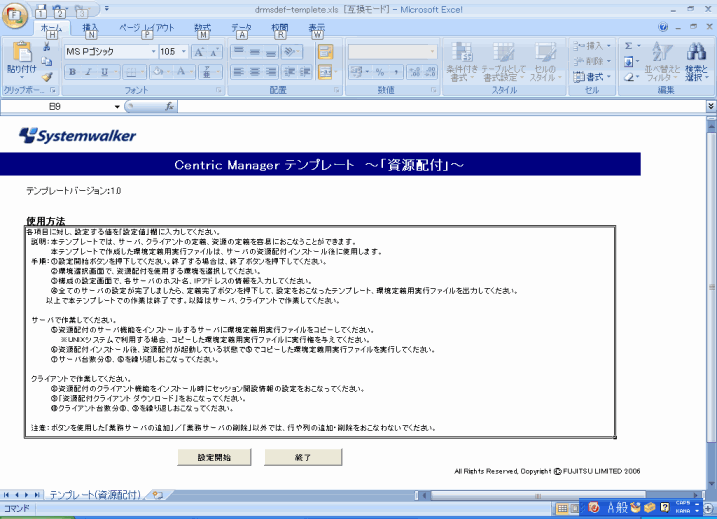Image resolution: width=717 pixels, height=519 pixels.
Task: Open the borders dropdown
Action: click(x=144, y=72)
